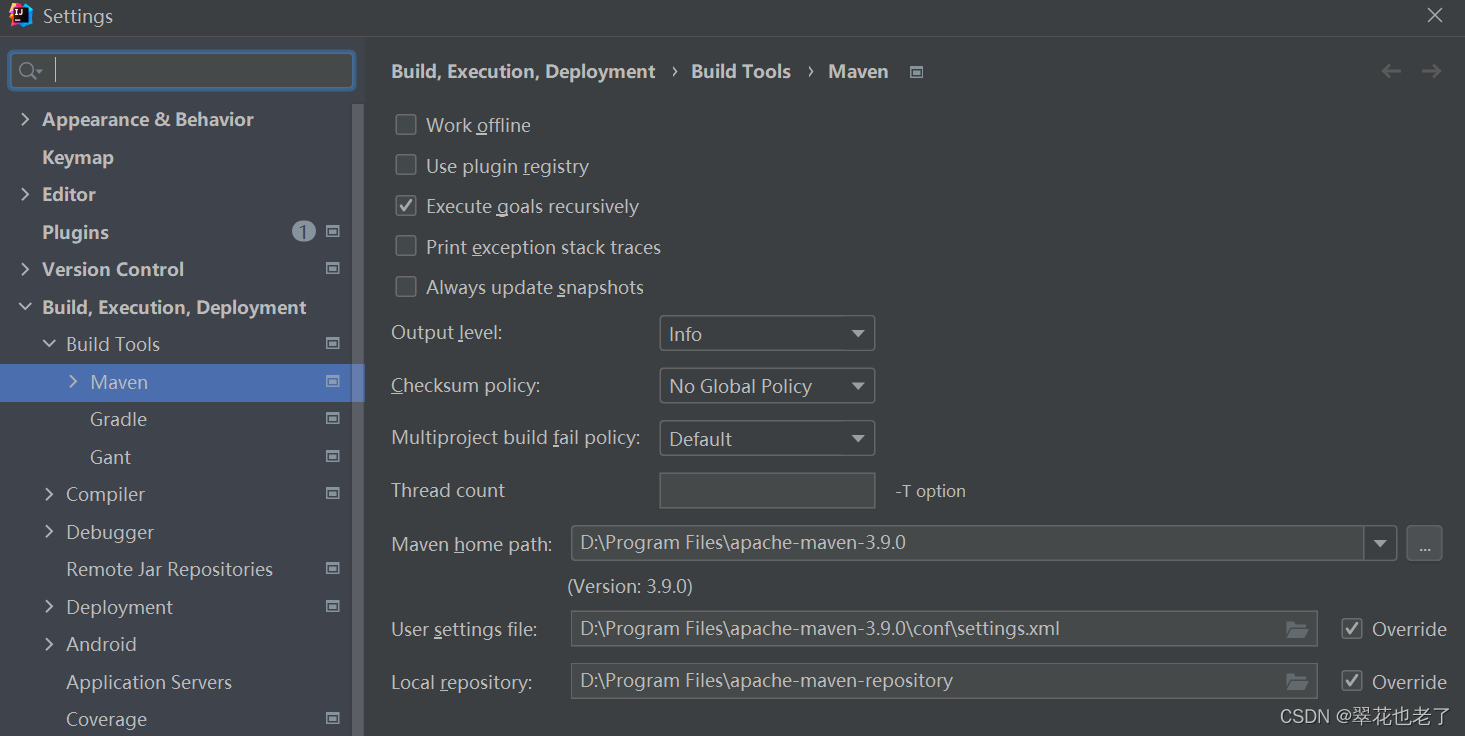The image size is (1465, 736).
Task: Click the icon after Maven in breadcrumb
Action: [x=916, y=72]
